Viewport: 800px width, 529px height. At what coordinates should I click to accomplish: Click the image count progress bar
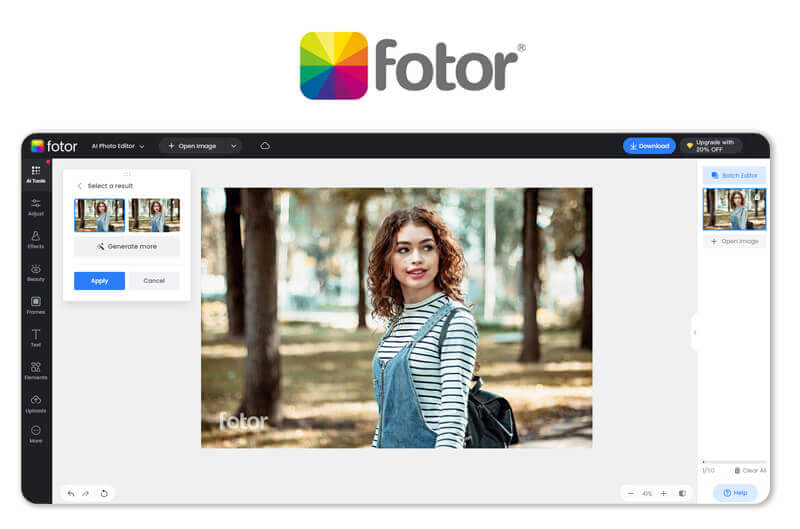click(x=734, y=462)
